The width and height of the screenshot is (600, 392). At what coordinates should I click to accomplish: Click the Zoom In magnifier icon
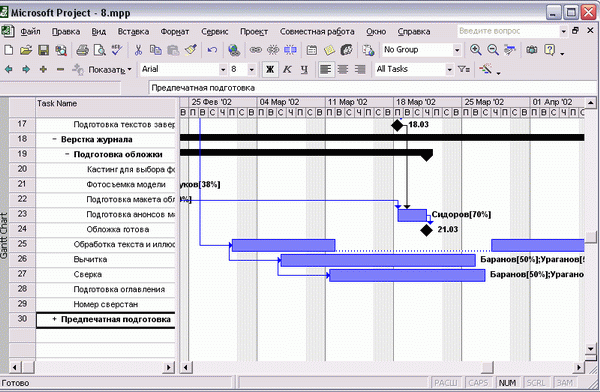pos(476,50)
